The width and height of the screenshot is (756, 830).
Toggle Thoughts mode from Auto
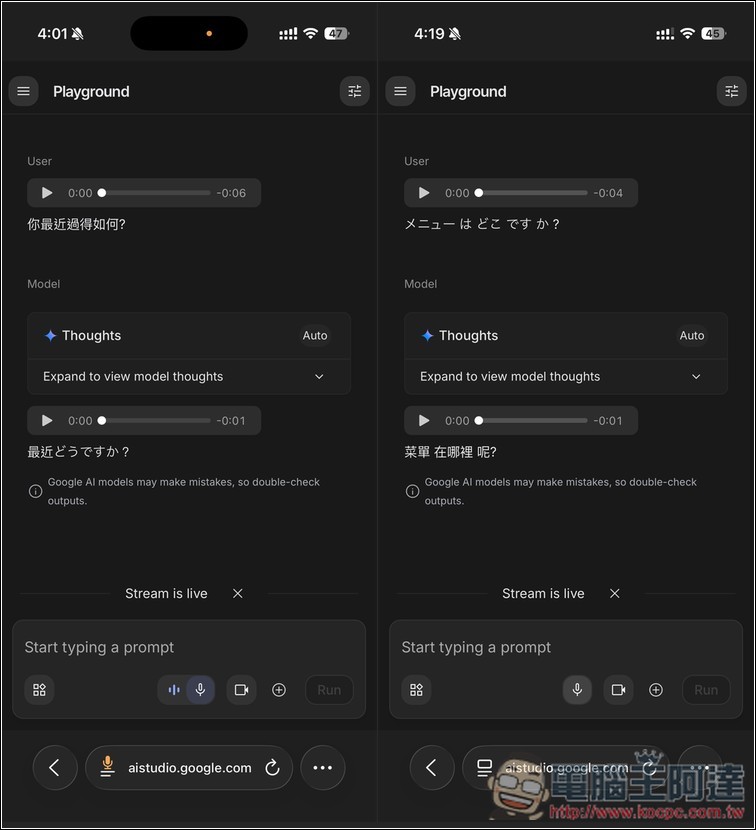click(315, 335)
